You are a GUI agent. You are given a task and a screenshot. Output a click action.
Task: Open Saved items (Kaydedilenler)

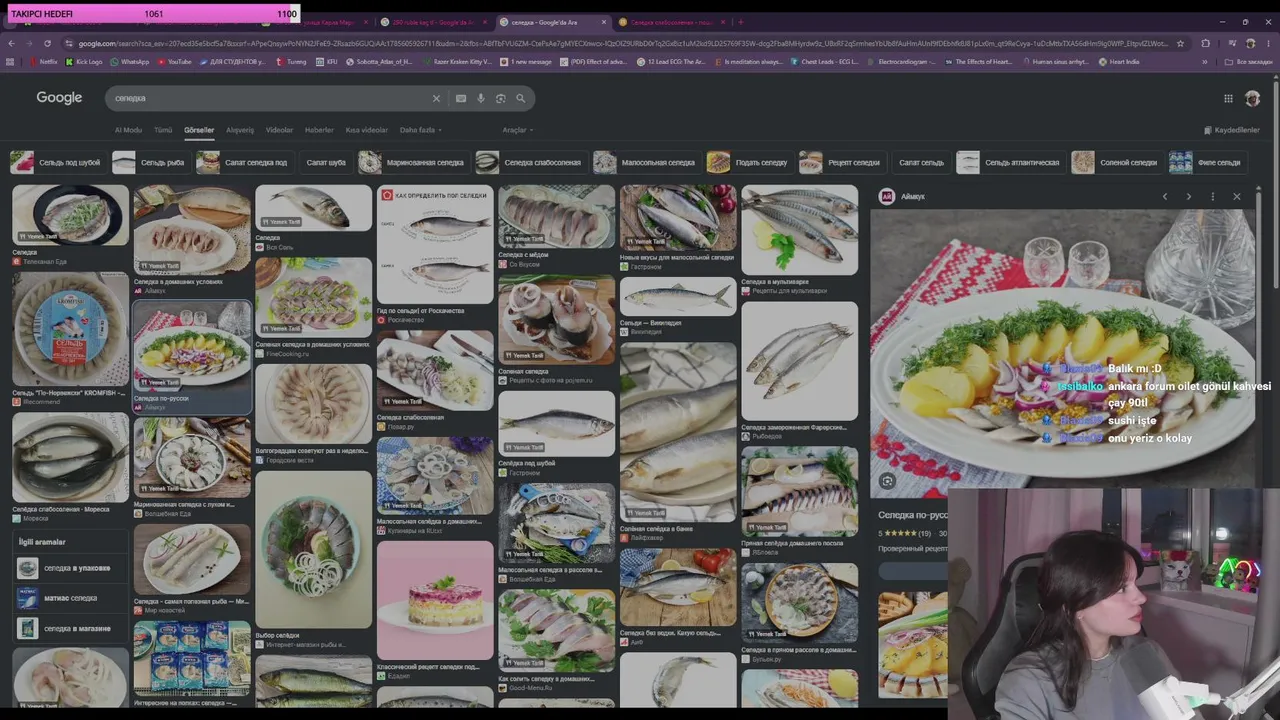1232,130
